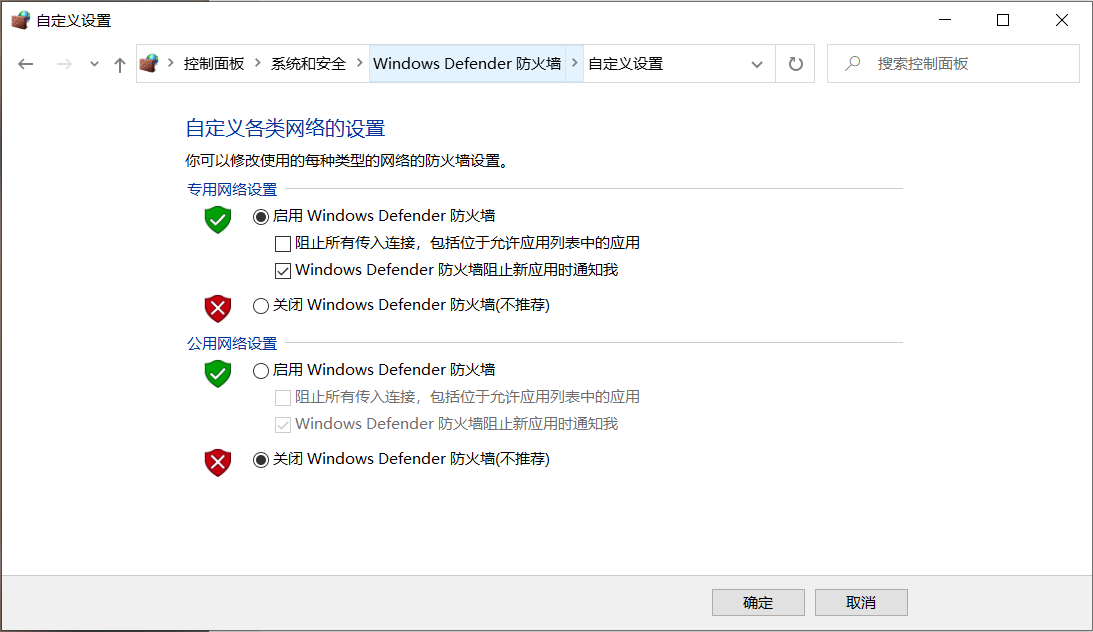Refresh the control panel page
Viewport: 1093px width, 632px height.
coord(795,64)
